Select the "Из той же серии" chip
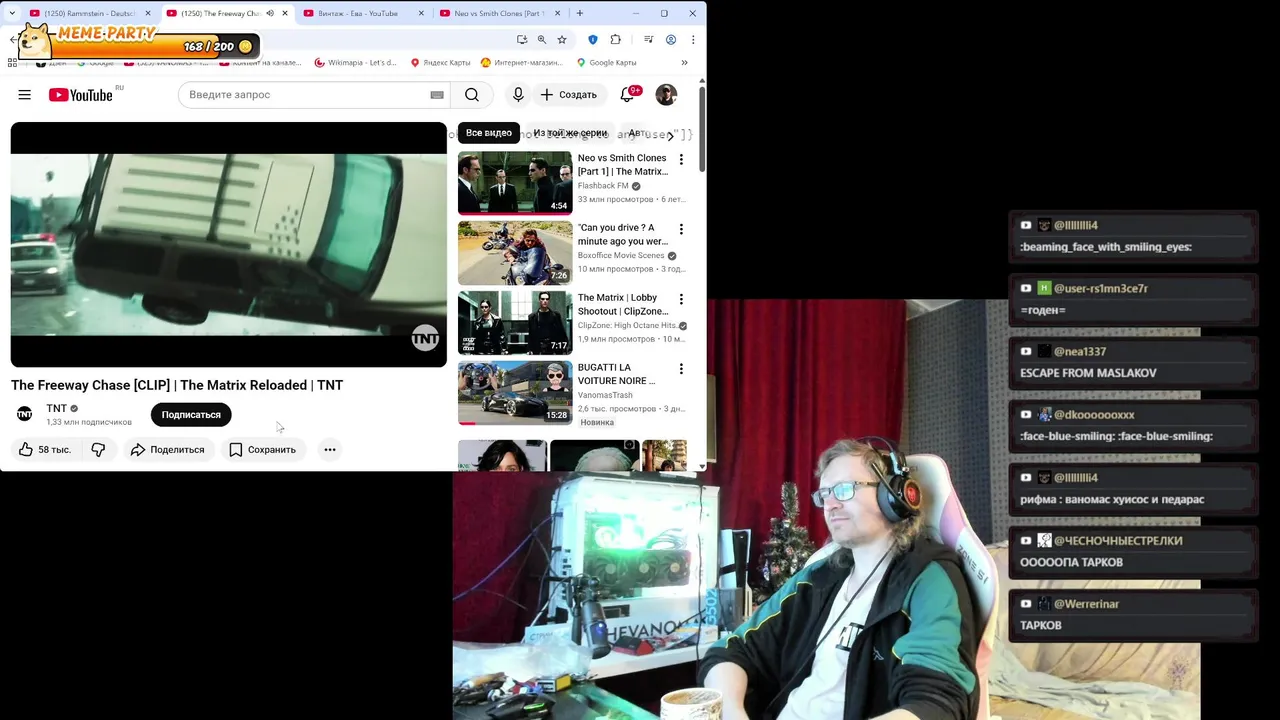The image size is (1280, 720). [570, 133]
